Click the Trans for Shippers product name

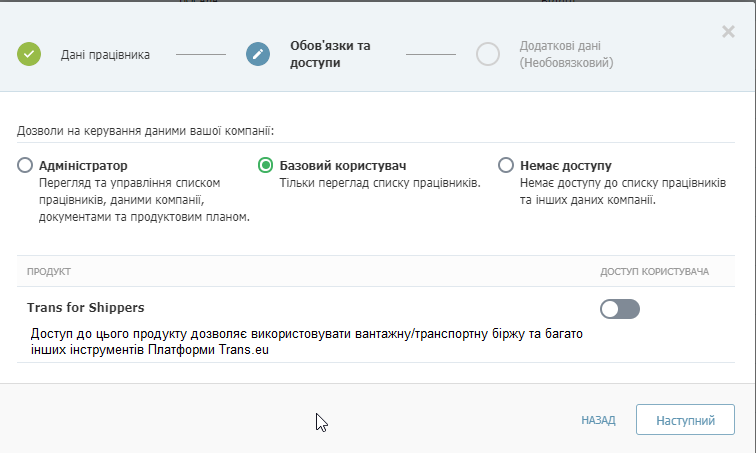[x=86, y=307]
